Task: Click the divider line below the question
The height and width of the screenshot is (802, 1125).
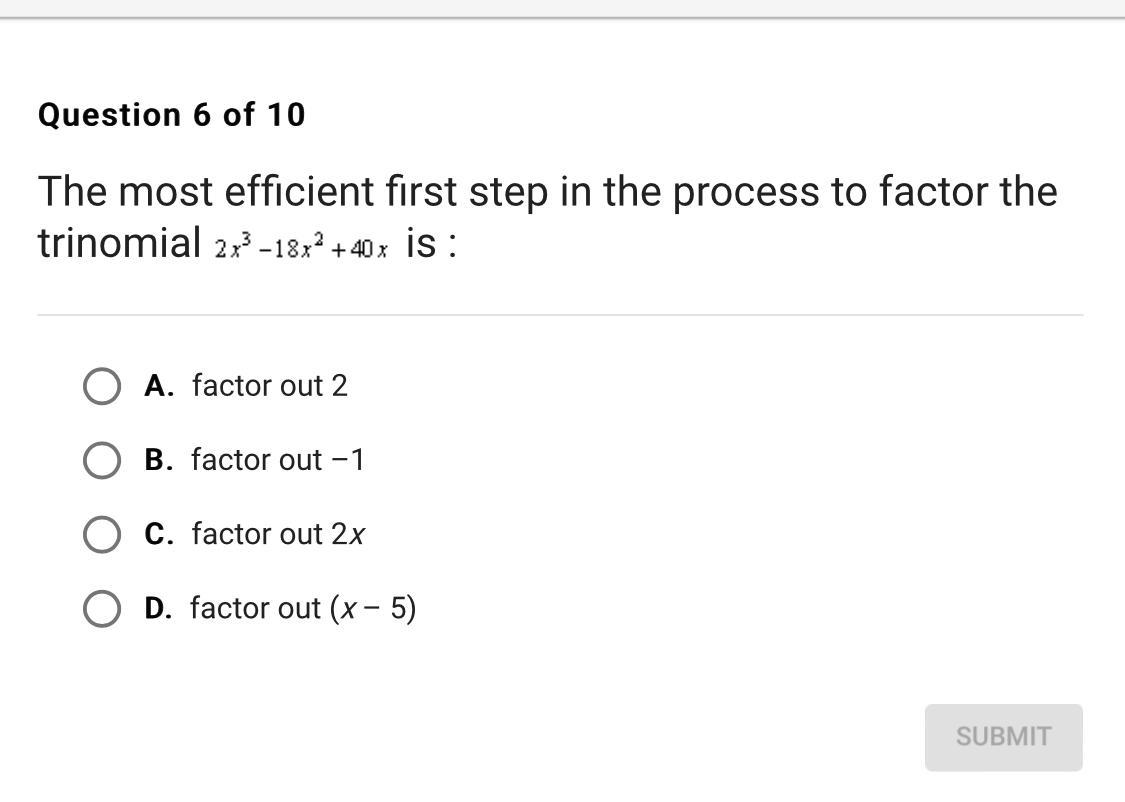Action: 560,315
